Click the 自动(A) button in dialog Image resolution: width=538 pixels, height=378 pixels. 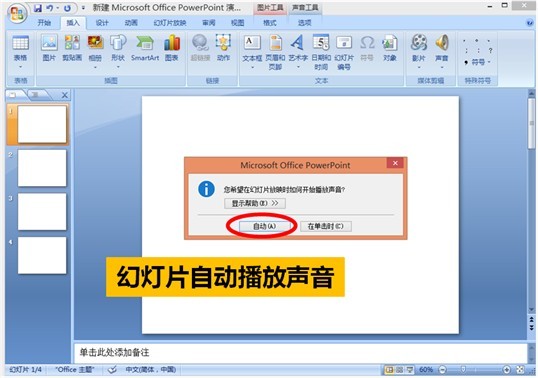pos(265,226)
